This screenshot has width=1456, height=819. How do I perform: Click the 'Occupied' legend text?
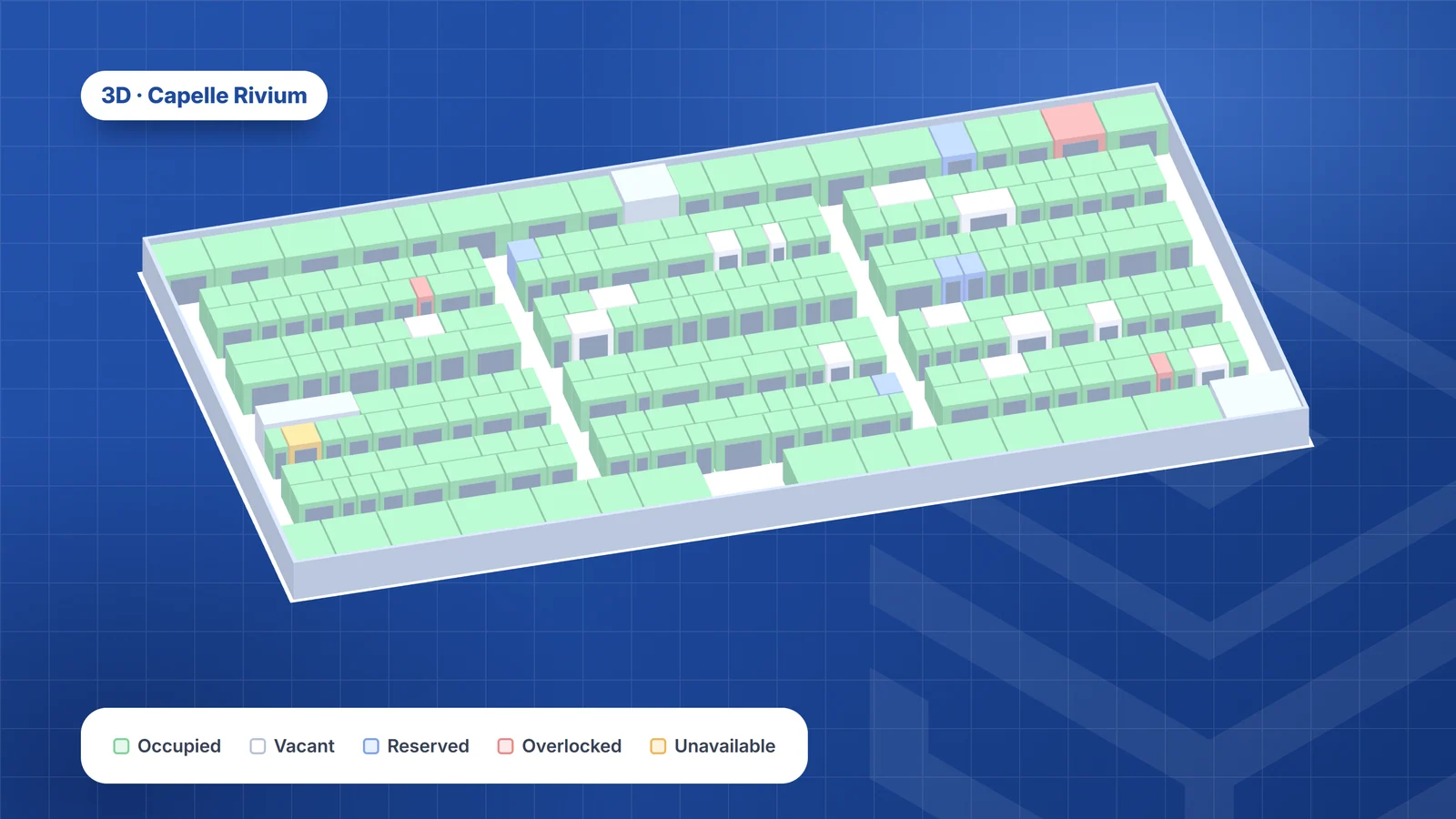tap(179, 746)
